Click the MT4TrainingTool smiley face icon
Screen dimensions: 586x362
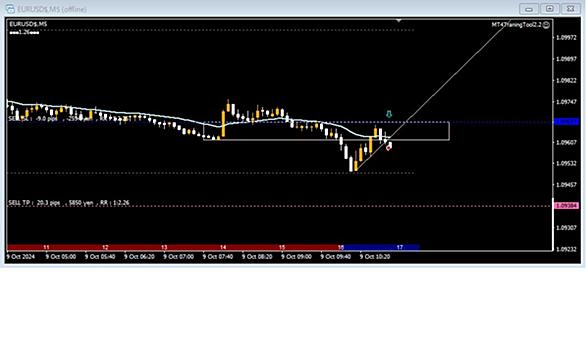[546, 25]
